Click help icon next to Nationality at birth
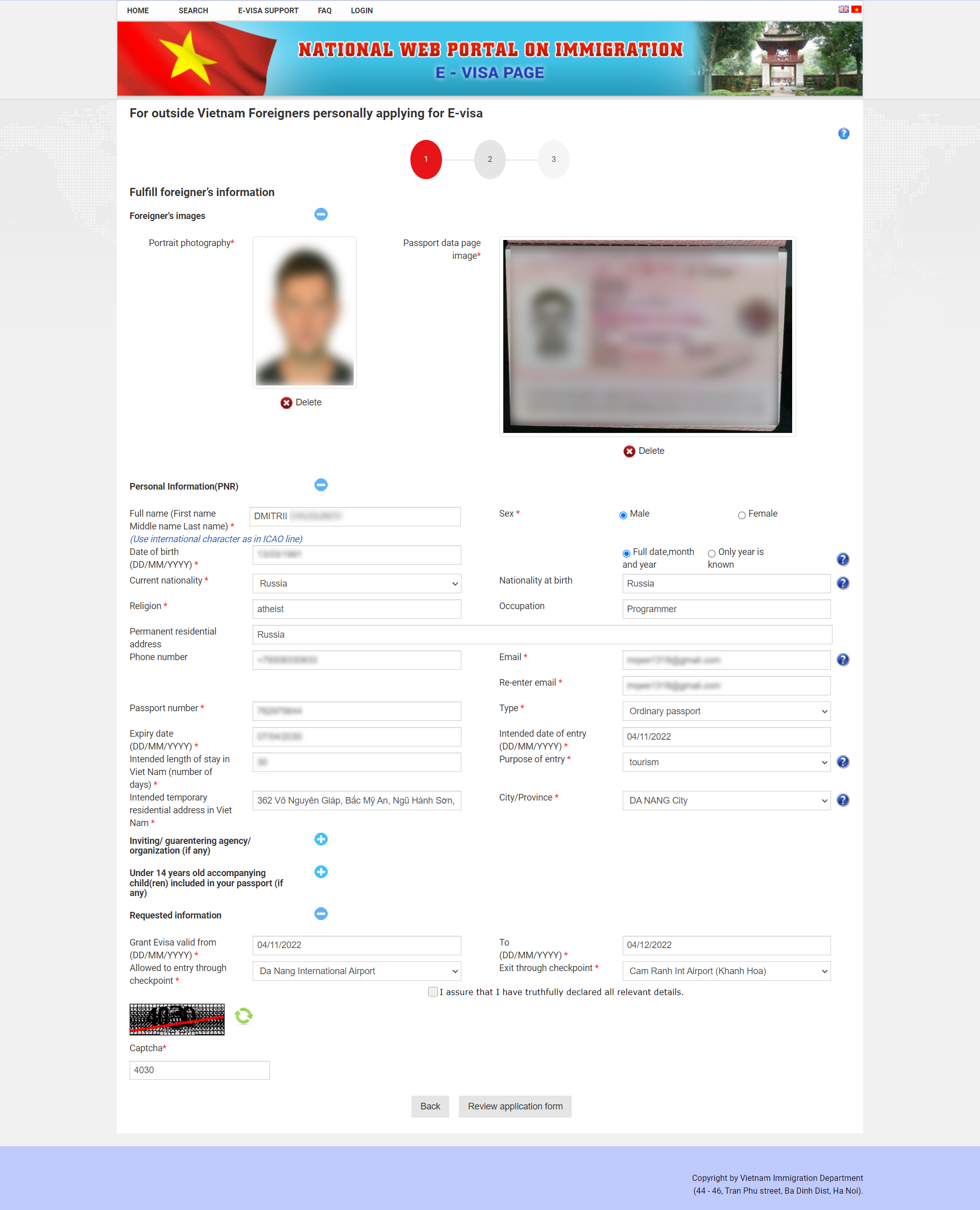Viewport: 980px width, 1210px height. (842, 583)
